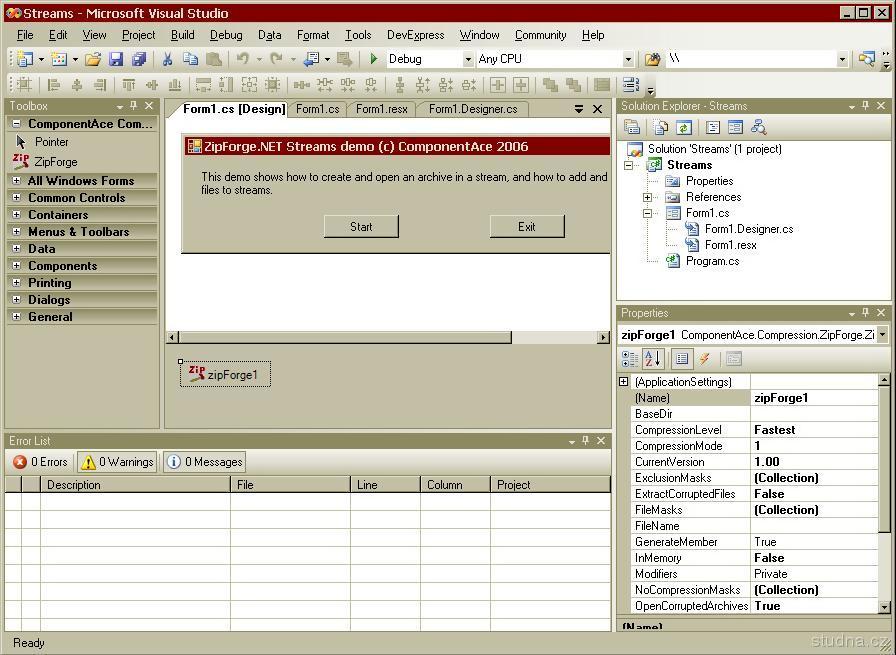This screenshot has width=896, height=655.
Task: Toggle the 0 Warnings filter
Action: [x=117, y=462]
